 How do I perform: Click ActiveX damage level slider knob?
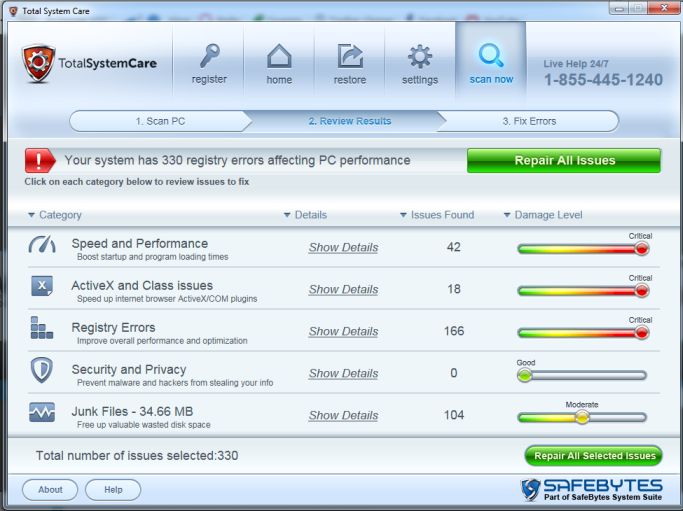(x=641, y=290)
